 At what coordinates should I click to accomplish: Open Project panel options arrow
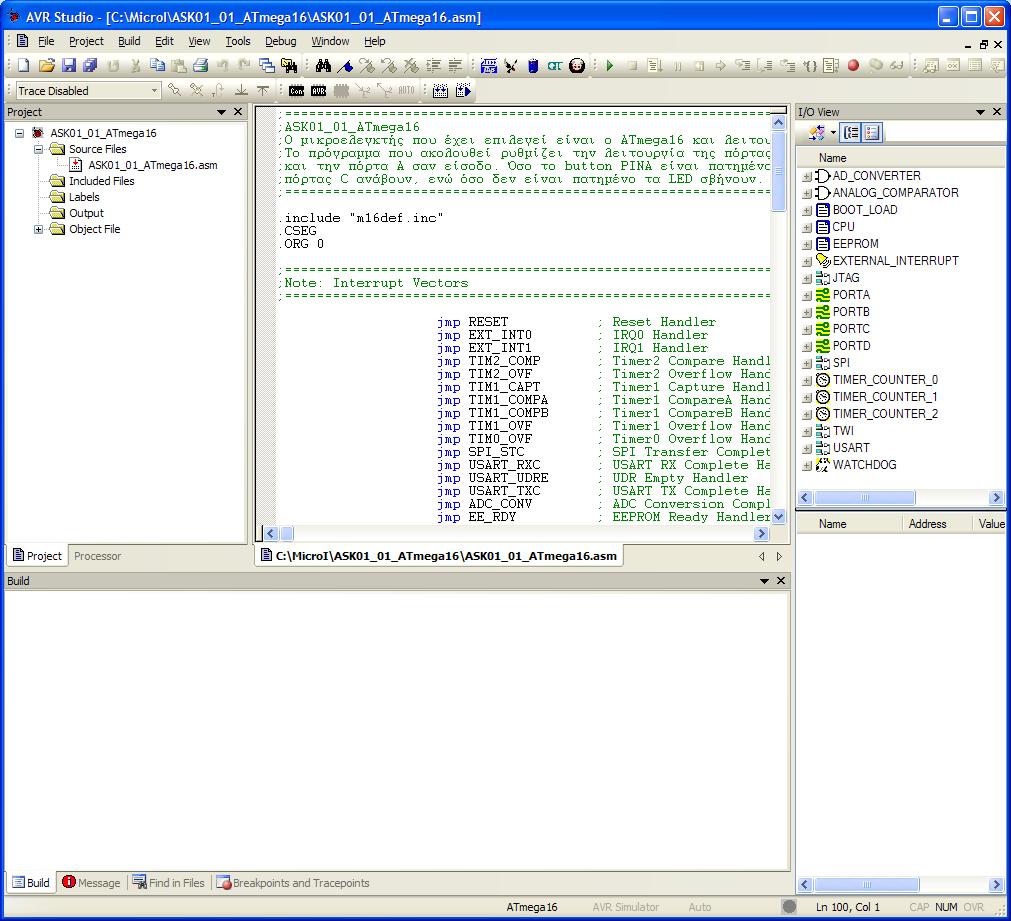coord(222,112)
